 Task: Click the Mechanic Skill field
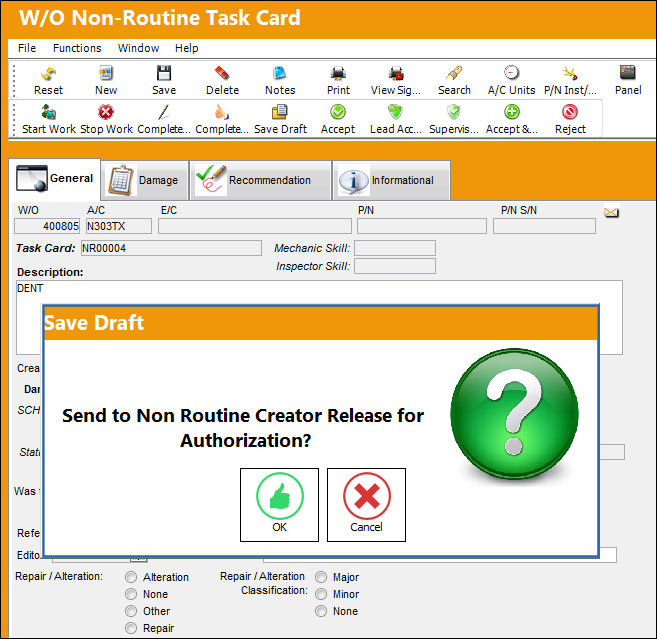point(395,248)
